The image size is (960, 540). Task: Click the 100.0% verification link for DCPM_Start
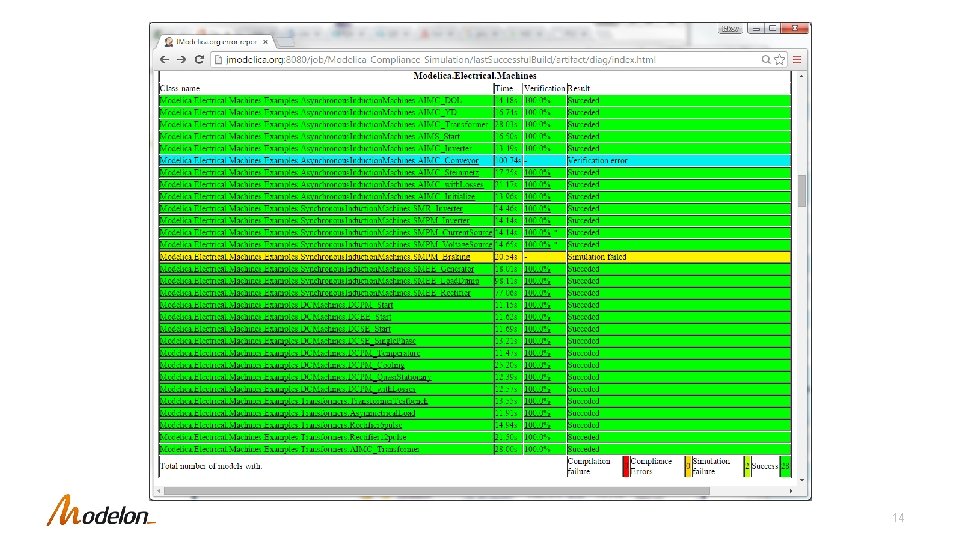[537, 305]
